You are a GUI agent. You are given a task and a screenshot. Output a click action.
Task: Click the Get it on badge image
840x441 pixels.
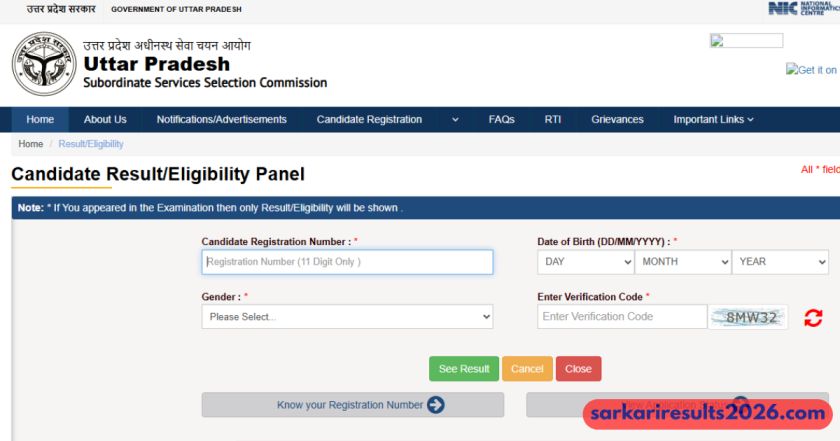(x=812, y=70)
